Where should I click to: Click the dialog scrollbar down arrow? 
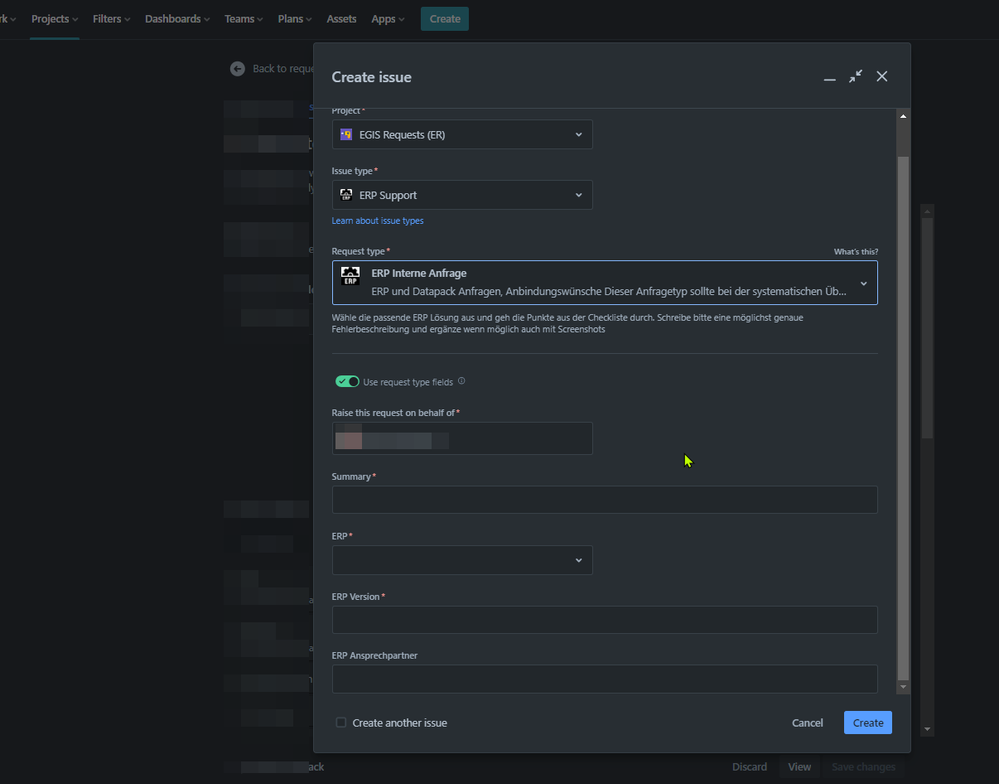(x=903, y=687)
